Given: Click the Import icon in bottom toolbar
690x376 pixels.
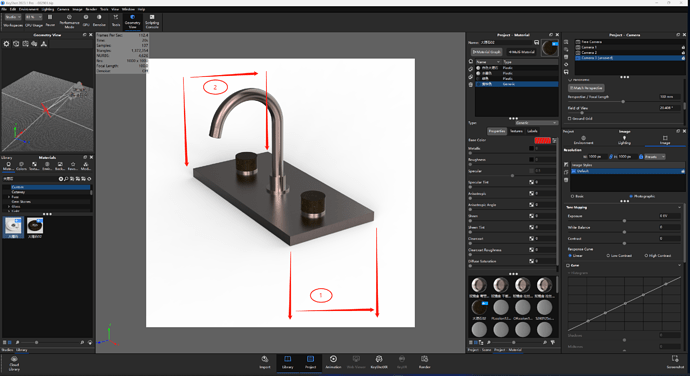Looking at the screenshot, I should tap(265, 362).
